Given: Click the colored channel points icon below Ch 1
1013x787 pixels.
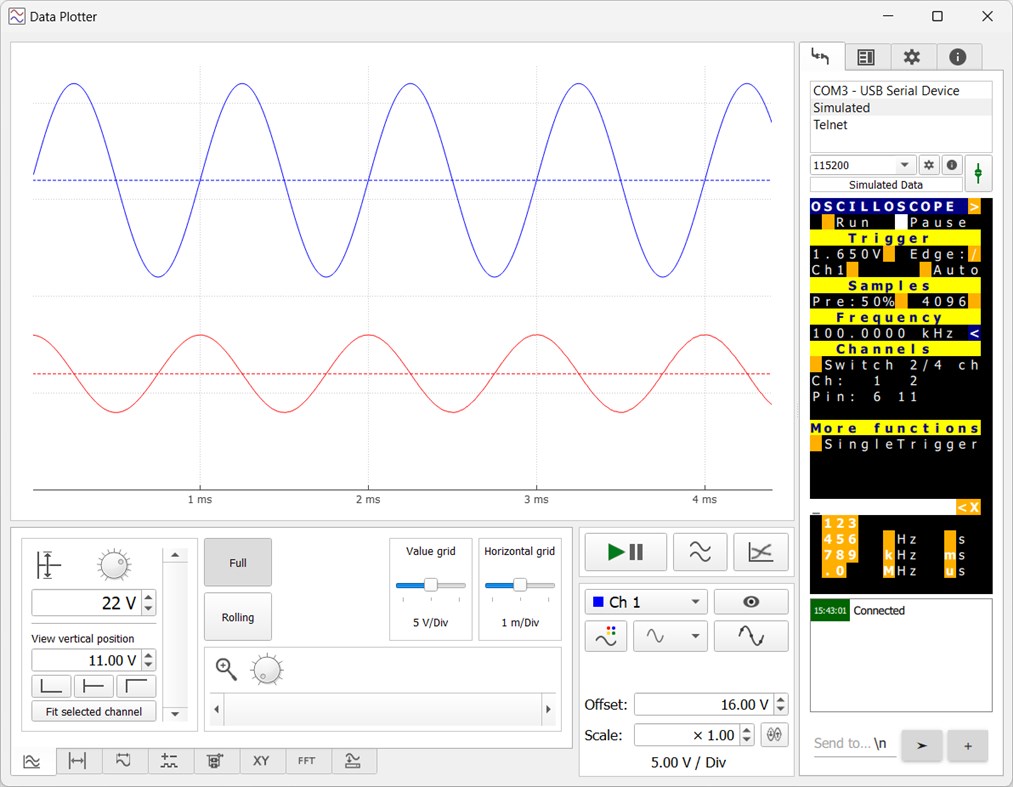Looking at the screenshot, I should (x=606, y=635).
